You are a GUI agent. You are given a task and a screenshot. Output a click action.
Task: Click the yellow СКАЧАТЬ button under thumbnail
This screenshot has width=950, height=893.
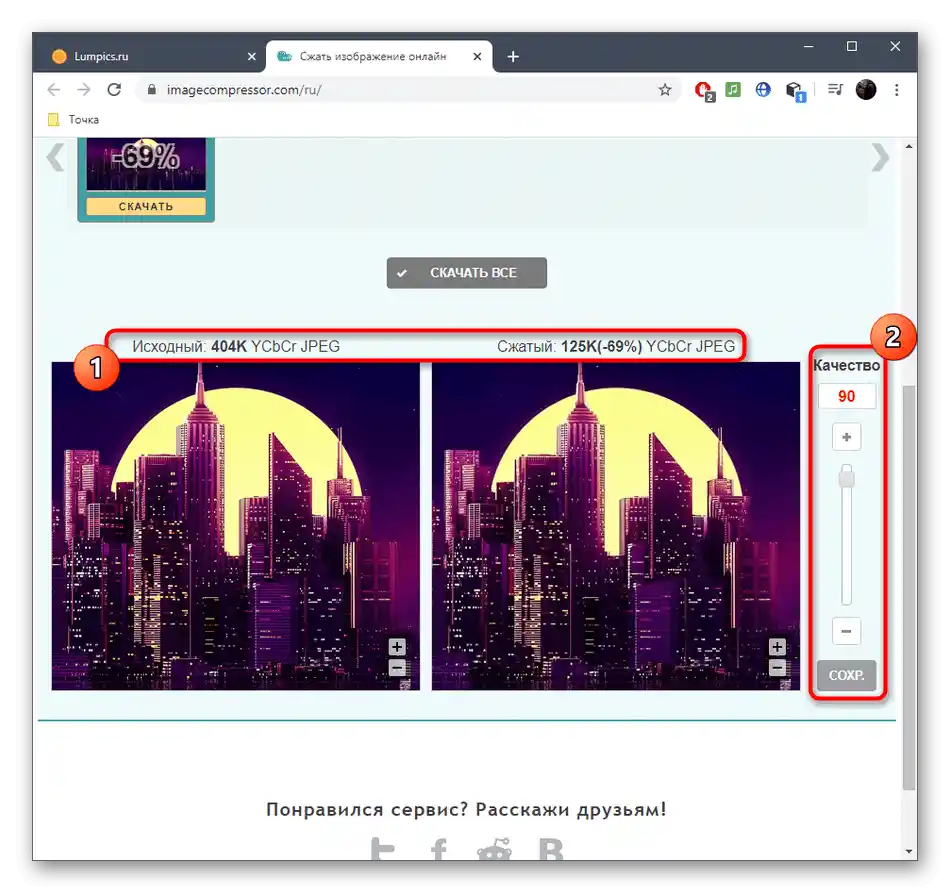tap(146, 207)
